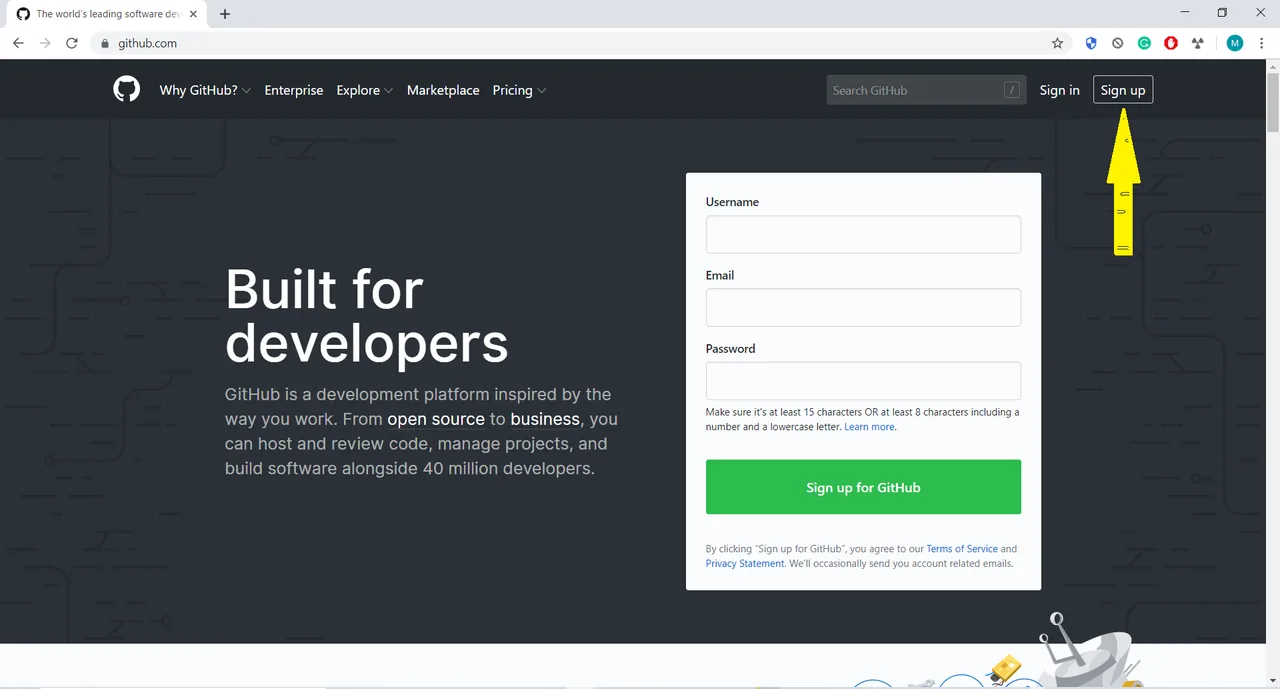
Task: Expand the Explore dropdown menu
Action: coord(365,90)
